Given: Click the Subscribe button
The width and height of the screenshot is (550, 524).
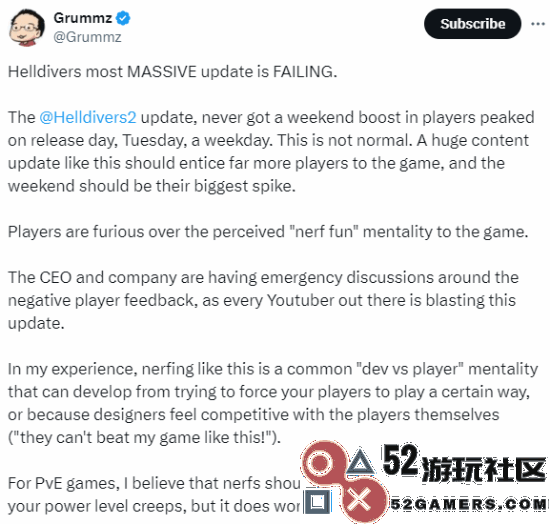Looking at the screenshot, I should point(472,24).
